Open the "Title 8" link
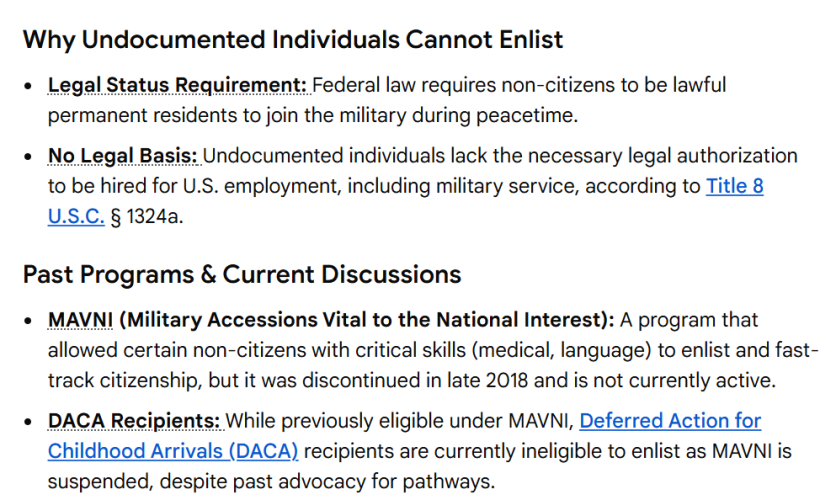 click(734, 187)
